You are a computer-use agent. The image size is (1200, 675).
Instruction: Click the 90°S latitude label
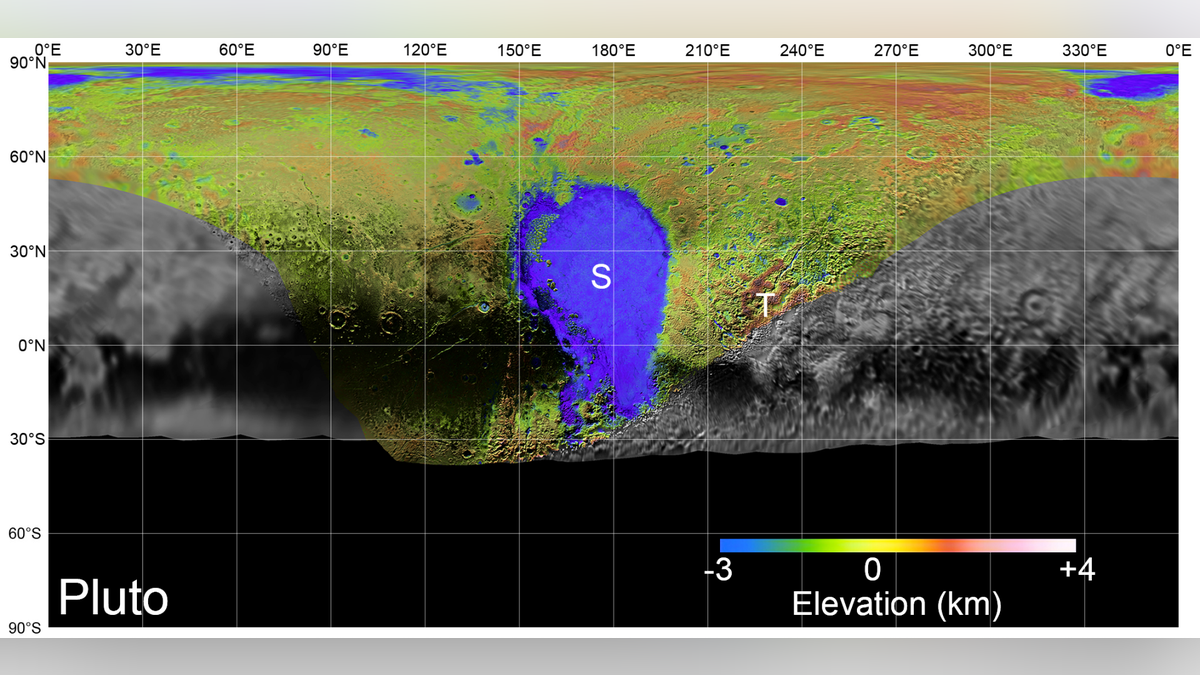(25, 627)
